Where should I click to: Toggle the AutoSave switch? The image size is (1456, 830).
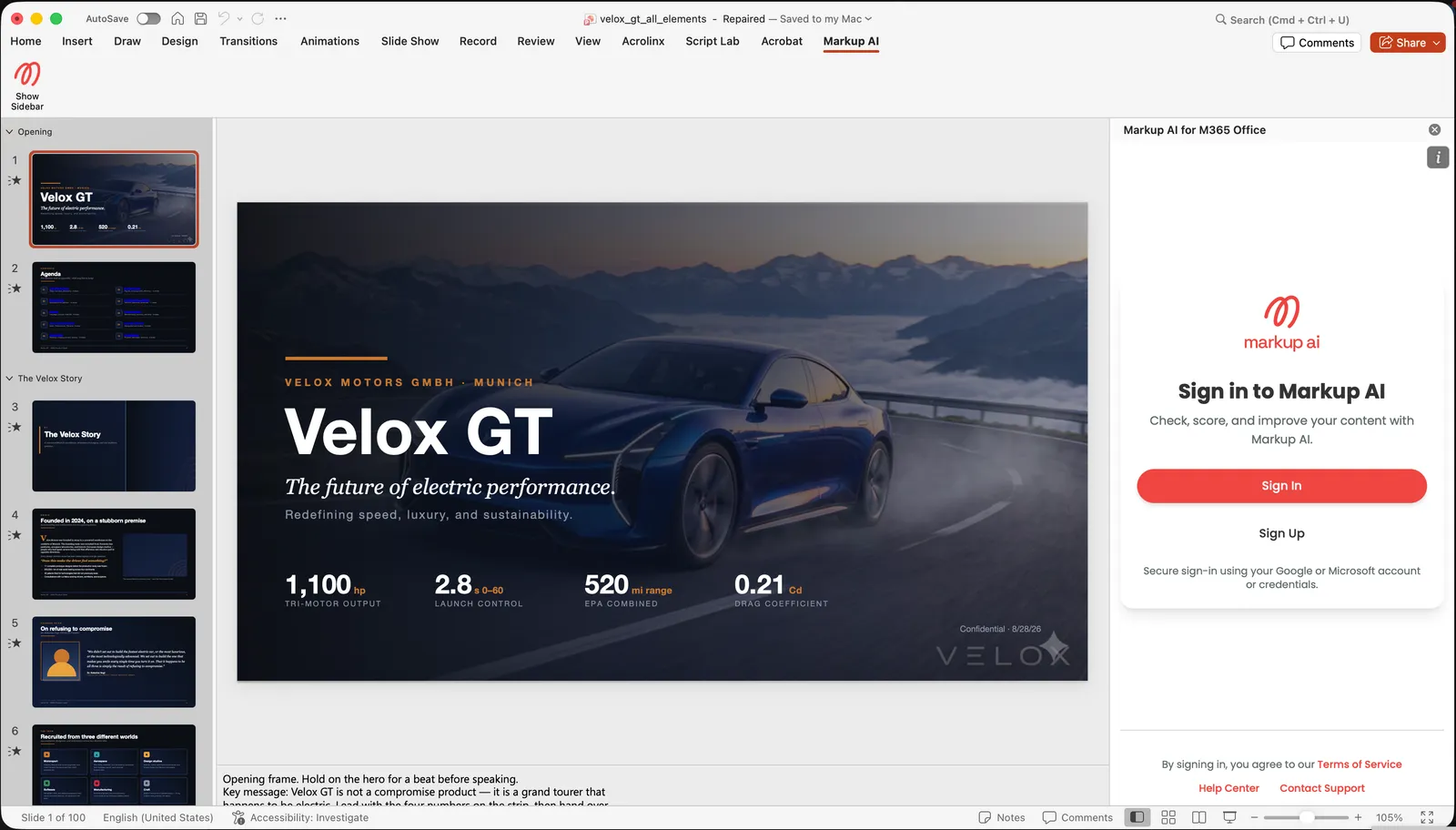point(148,18)
